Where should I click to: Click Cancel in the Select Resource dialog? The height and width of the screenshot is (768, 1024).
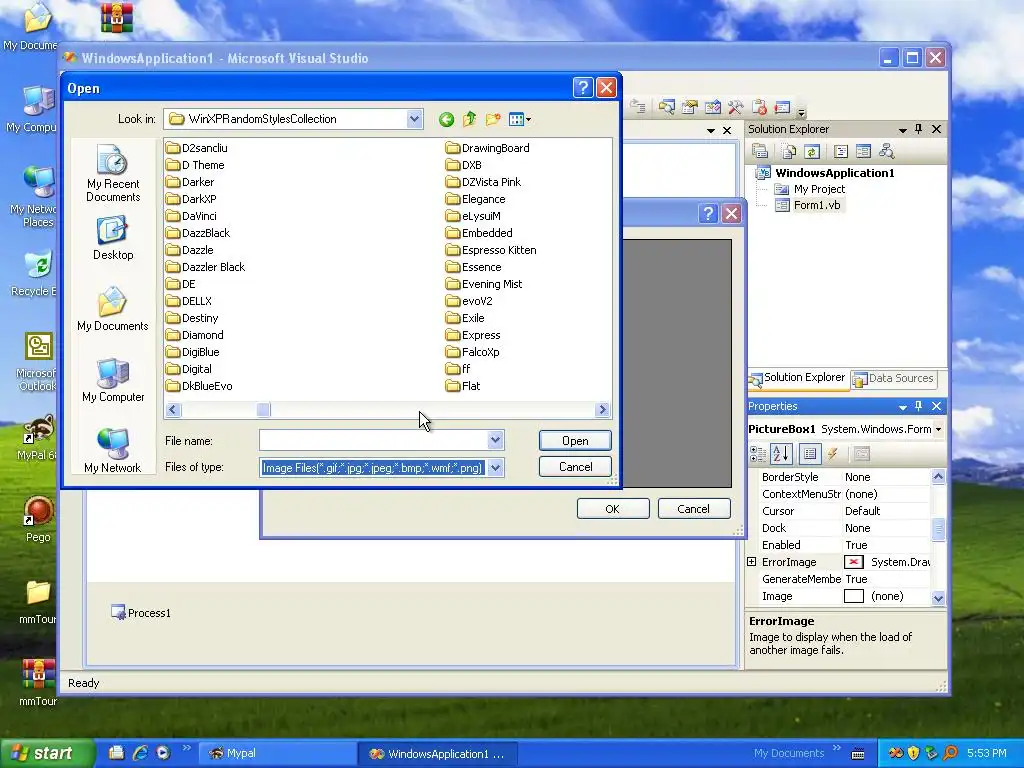[694, 509]
